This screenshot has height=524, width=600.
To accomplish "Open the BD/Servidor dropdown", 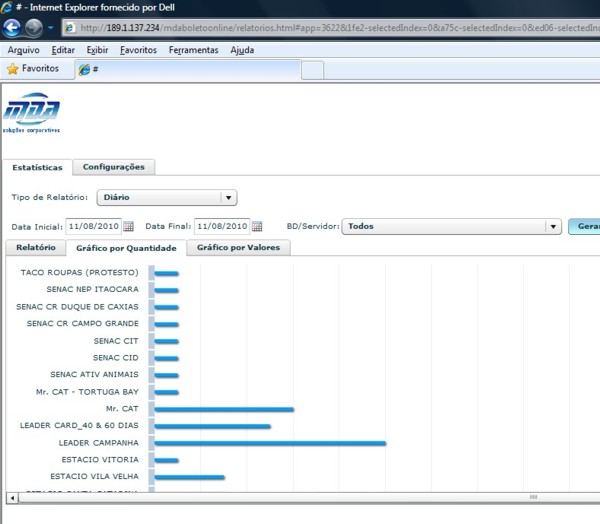I will tap(452, 227).
